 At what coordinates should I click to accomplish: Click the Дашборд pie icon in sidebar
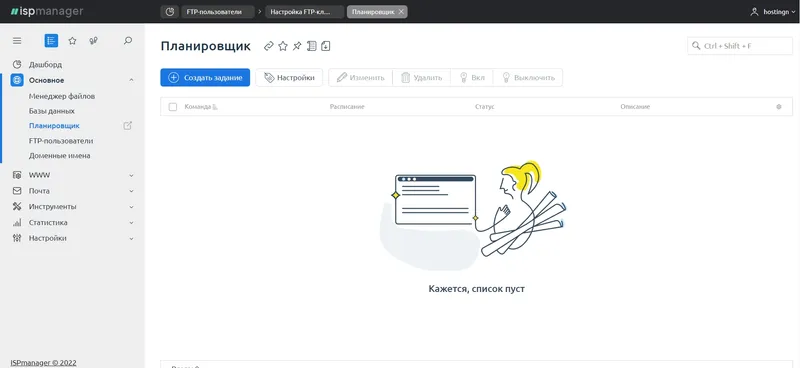pos(17,65)
